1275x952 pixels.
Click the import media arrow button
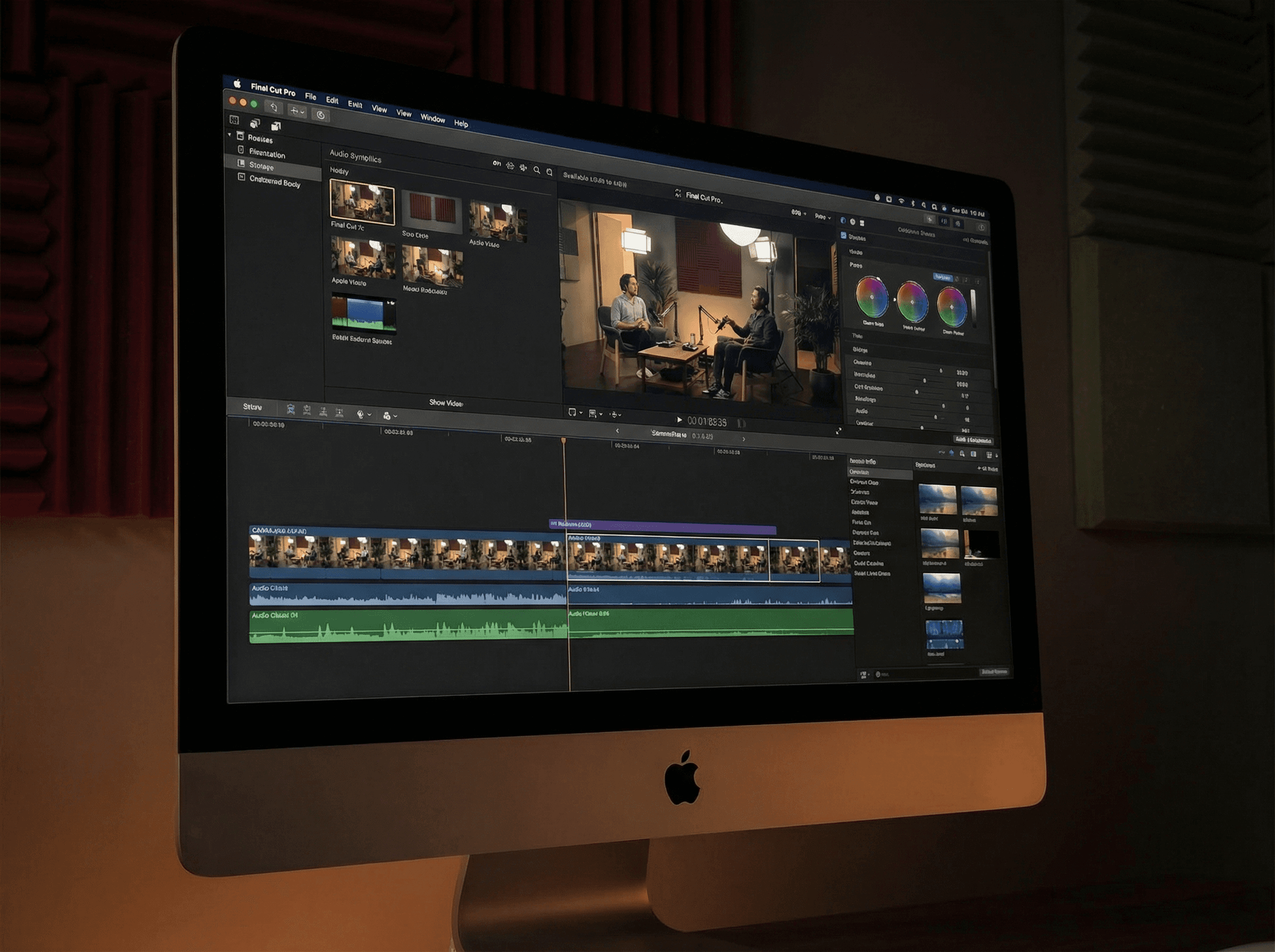click(274, 107)
